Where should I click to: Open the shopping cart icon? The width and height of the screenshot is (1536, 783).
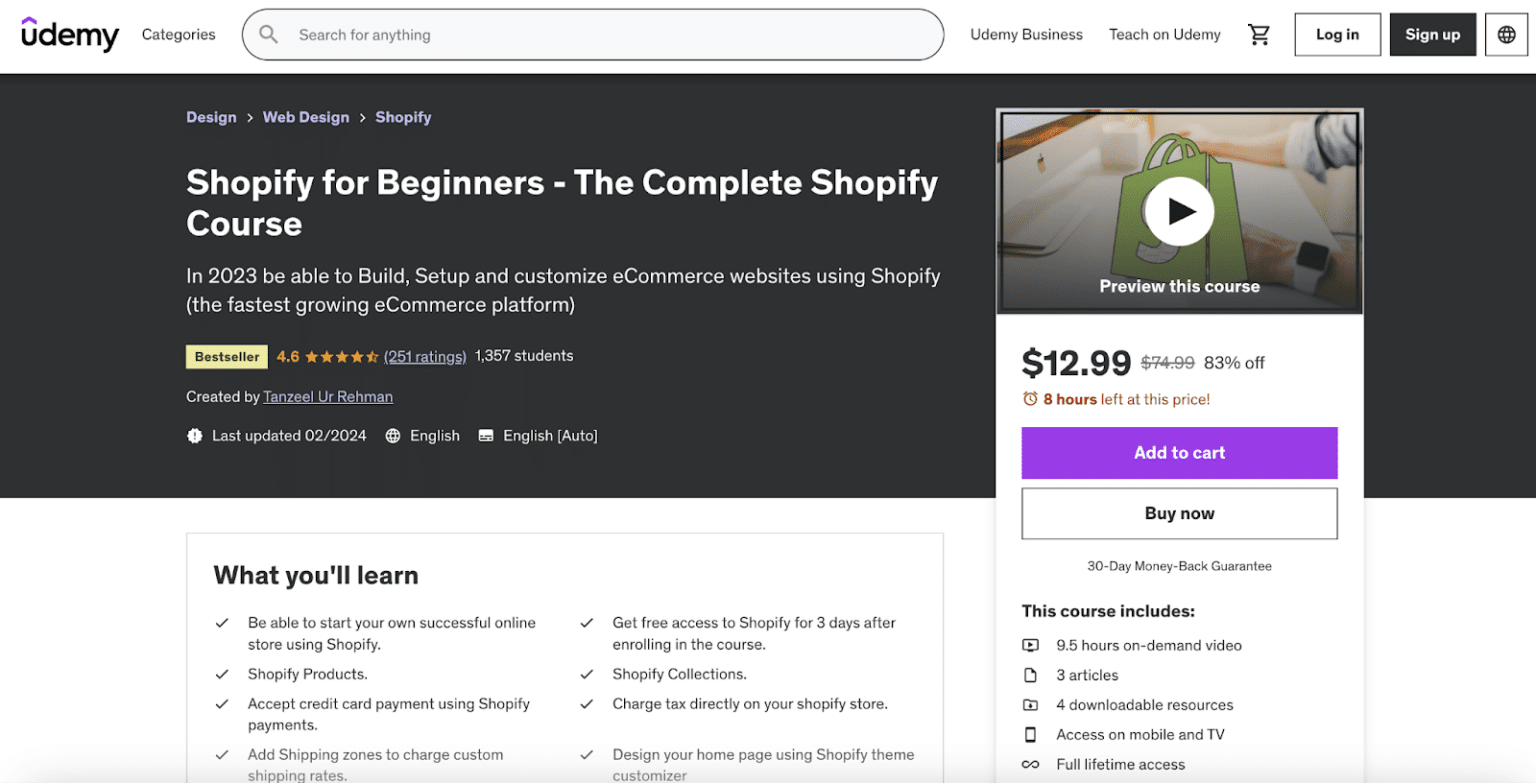(1259, 33)
